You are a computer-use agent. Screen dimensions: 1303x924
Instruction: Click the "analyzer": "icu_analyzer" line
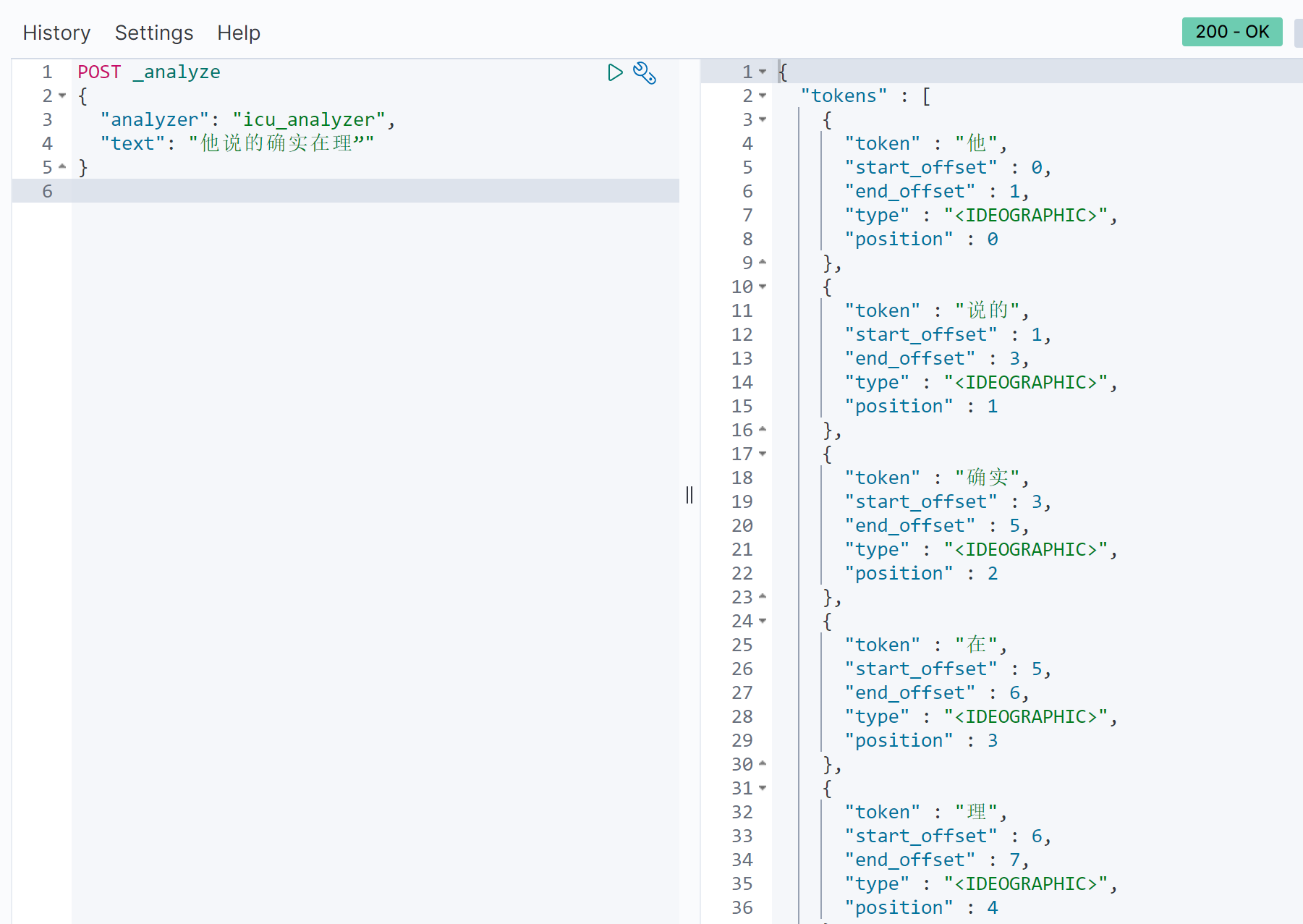point(248,119)
